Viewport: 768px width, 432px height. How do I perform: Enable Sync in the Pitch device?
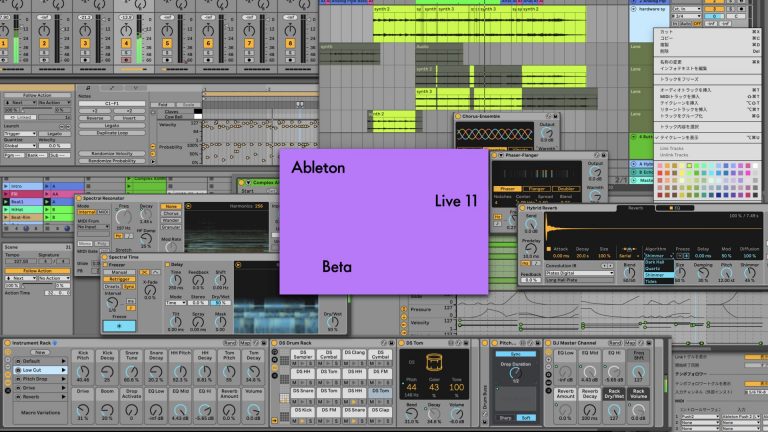pyautogui.click(x=515, y=354)
